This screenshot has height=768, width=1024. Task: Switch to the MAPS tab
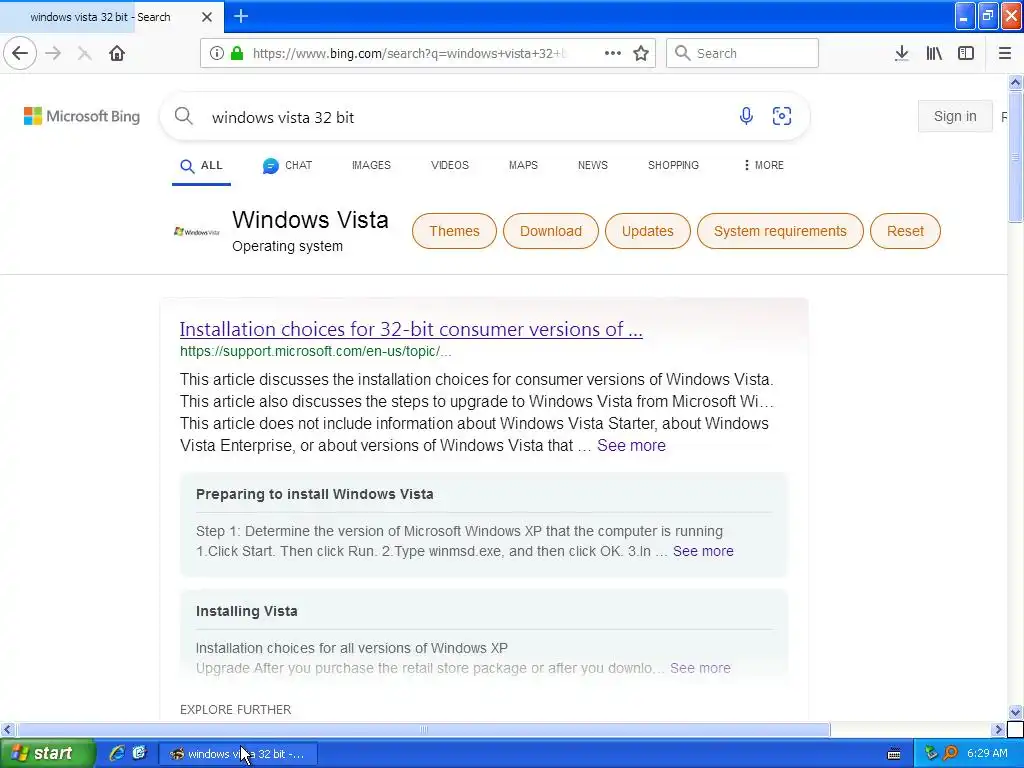pos(523,165)
